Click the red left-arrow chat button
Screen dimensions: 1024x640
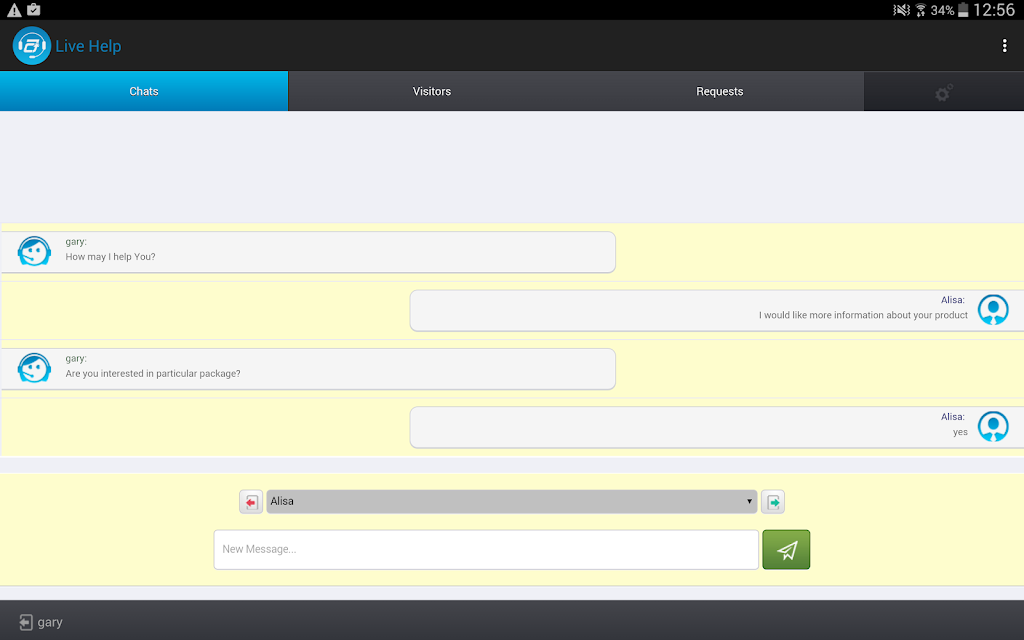point(251,502)
